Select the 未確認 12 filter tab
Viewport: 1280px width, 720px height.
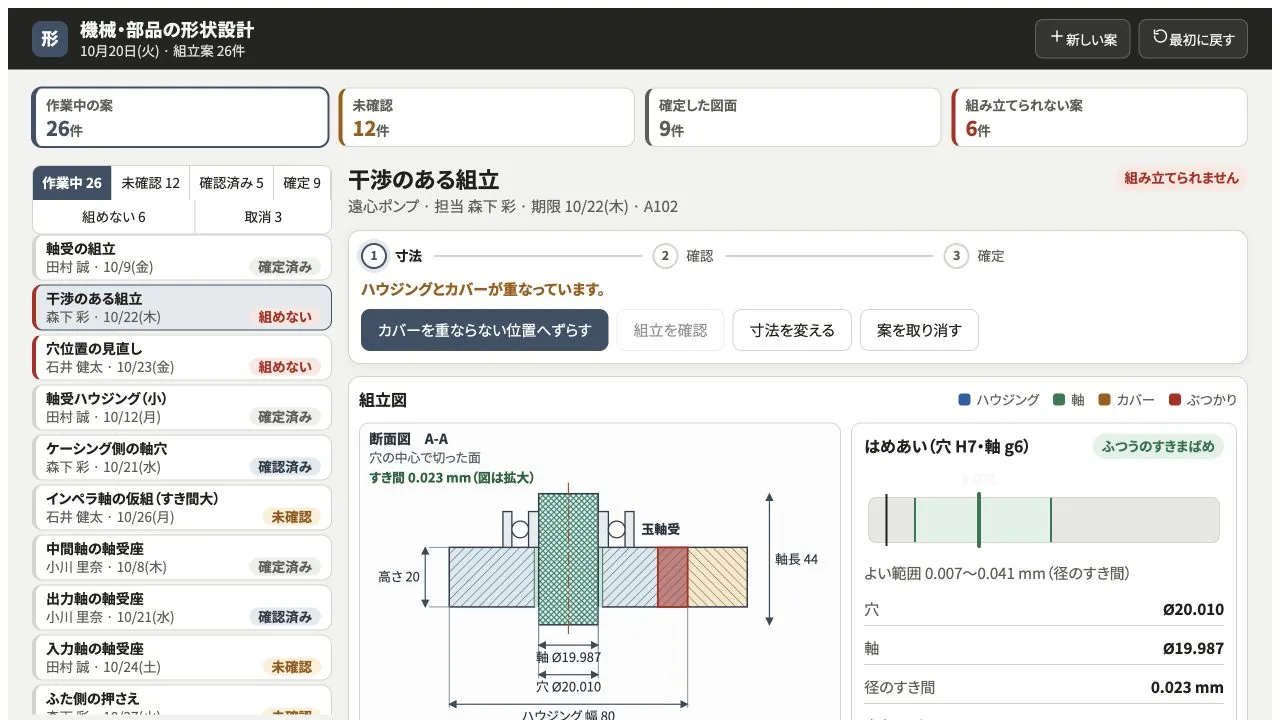pos(151,183)
